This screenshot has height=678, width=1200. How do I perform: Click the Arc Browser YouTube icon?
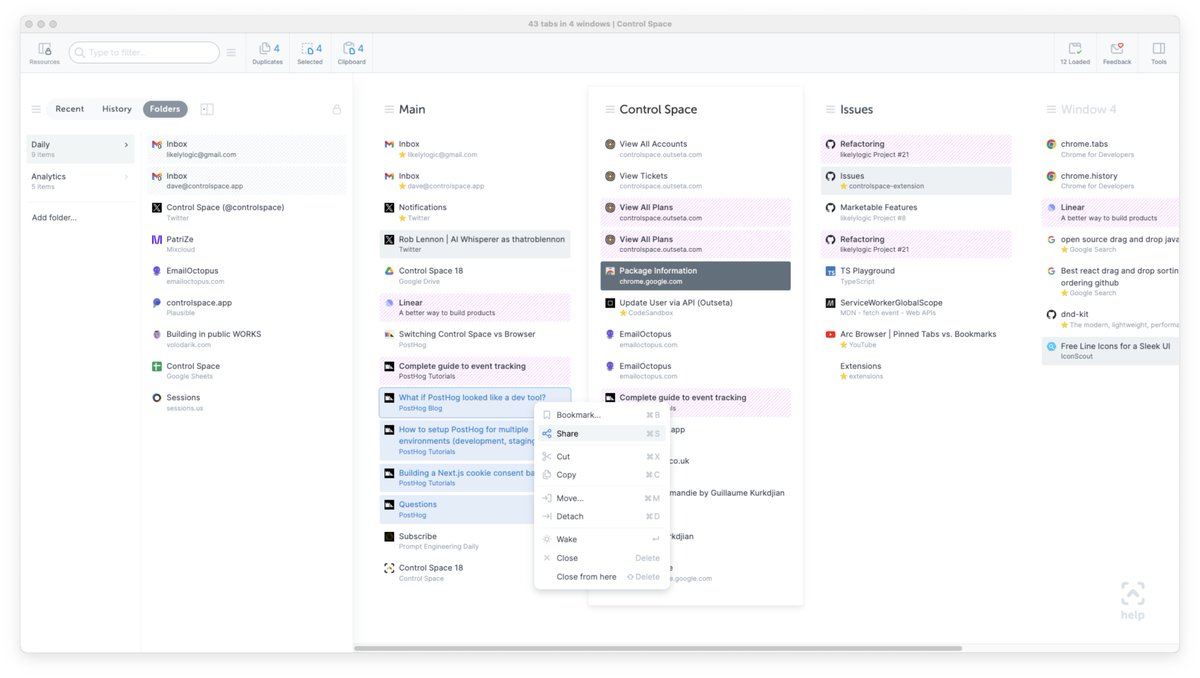pyautogui.click(x=830, y=335)
